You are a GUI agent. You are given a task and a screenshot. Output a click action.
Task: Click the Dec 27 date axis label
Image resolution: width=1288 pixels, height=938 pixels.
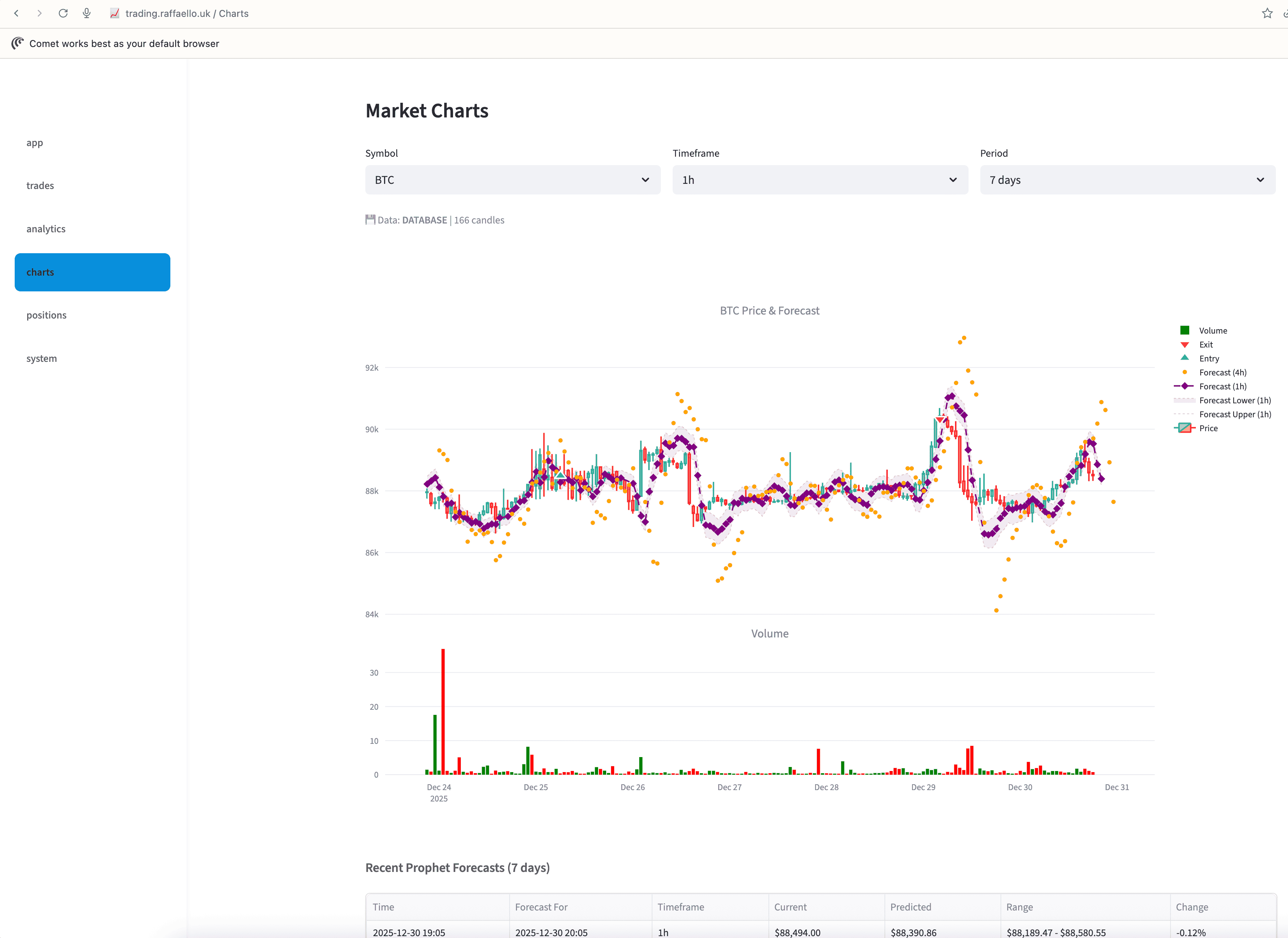(729, 787)
